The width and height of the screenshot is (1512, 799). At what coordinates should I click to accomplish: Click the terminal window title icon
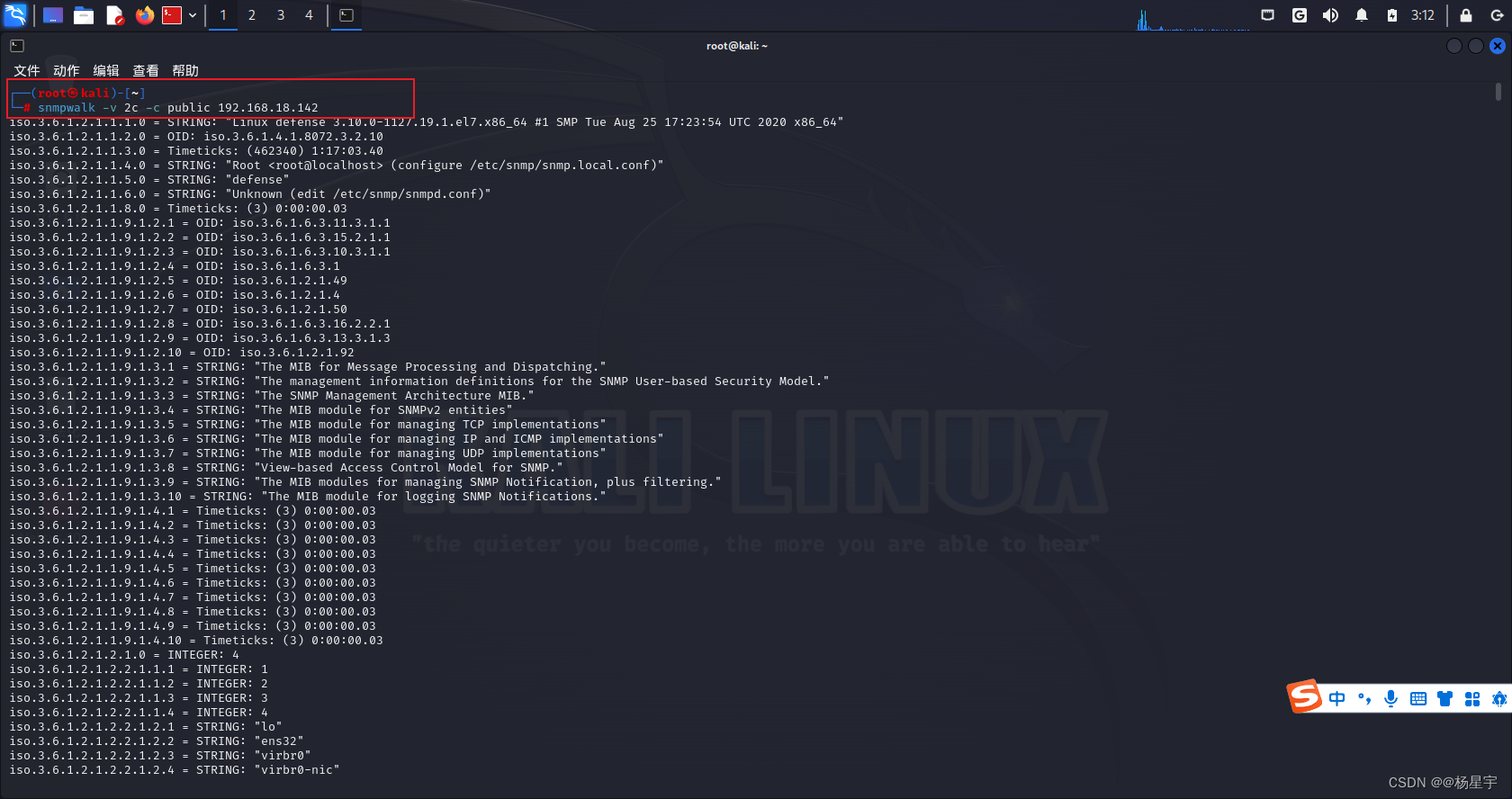(x=17, y=46)
